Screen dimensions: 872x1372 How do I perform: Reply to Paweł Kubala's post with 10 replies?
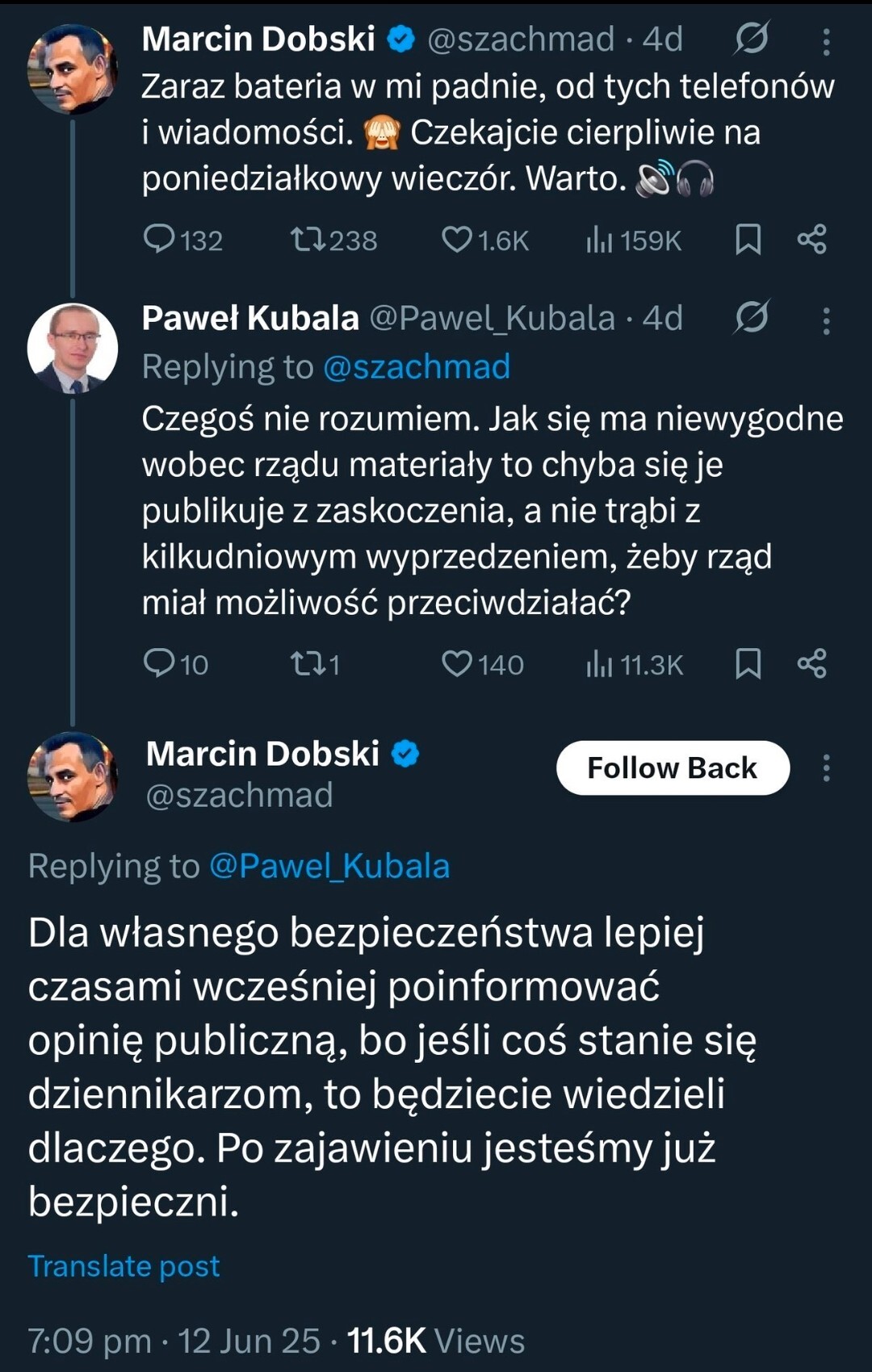click(x=159, y=663)
